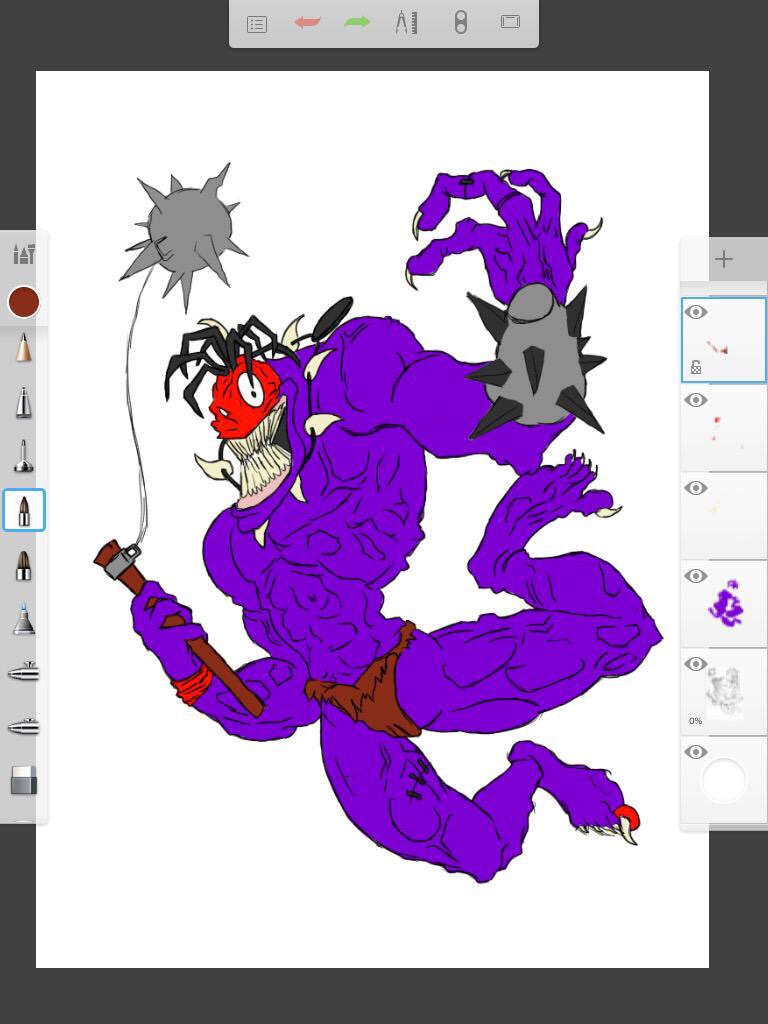Select the highlighted dark bristle brush
This screenshot has height=1024, width=768.
[x=24, y=510]
